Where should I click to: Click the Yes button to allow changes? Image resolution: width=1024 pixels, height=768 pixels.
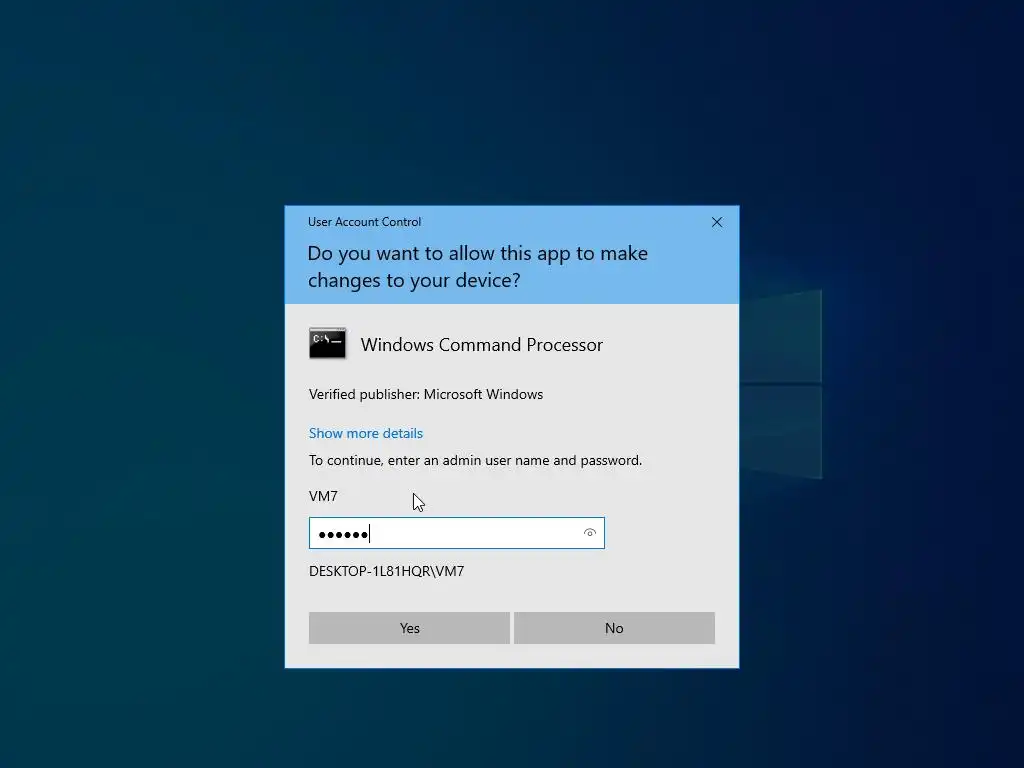pos(409,628)
